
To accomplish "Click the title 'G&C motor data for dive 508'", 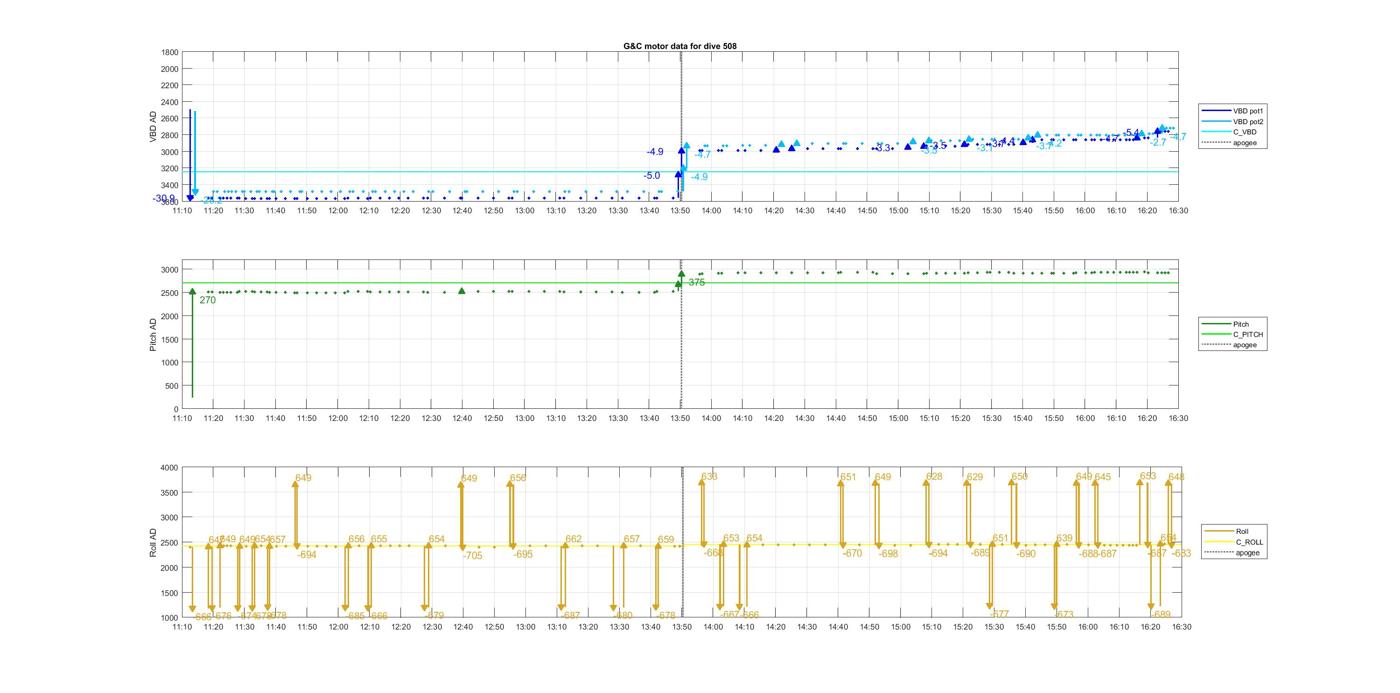I will pyautogui.click(x=680, y=46).
